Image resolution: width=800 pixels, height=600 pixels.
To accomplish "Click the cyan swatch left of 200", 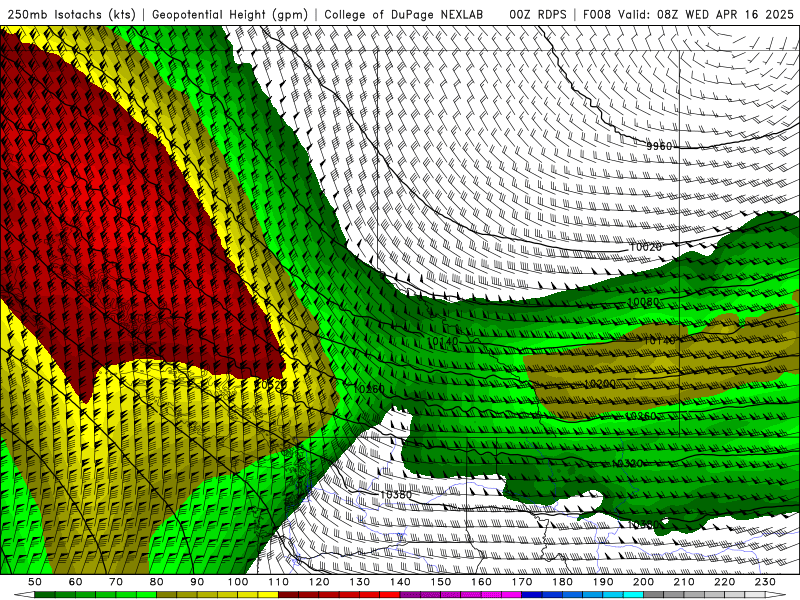I will (x=633, y=595).
